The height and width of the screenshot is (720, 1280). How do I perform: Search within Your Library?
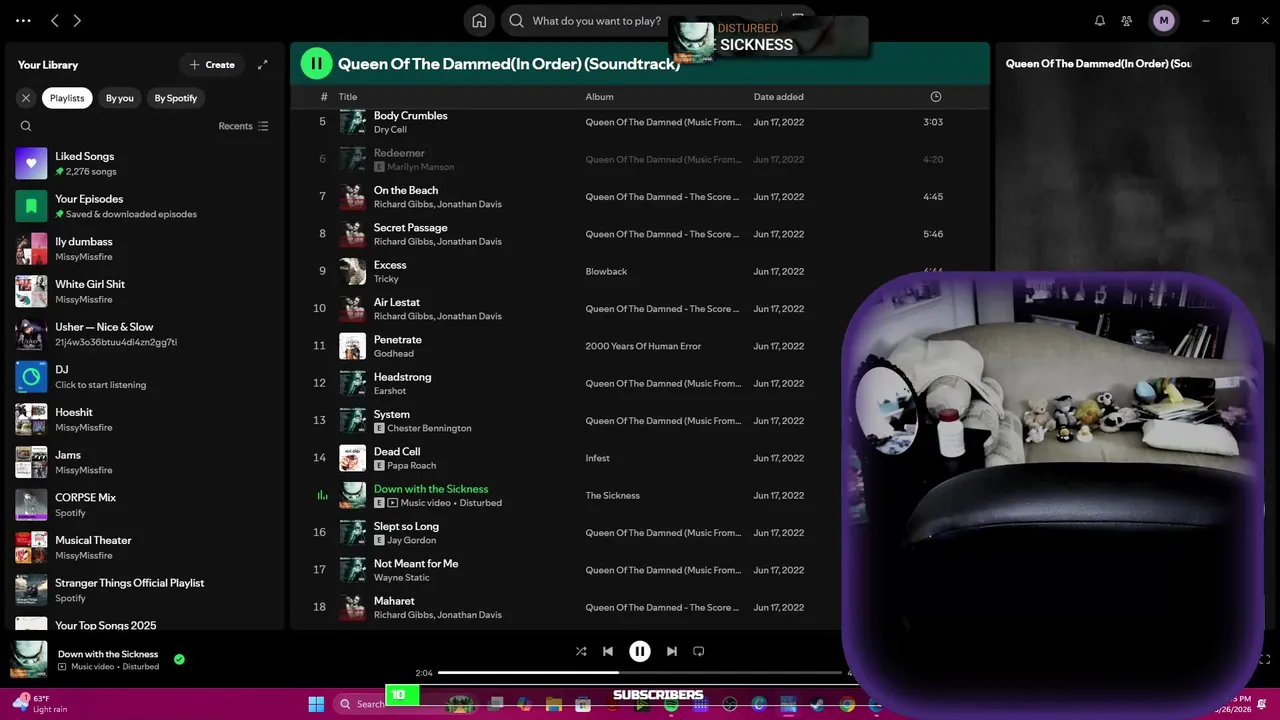pos(26,126)
